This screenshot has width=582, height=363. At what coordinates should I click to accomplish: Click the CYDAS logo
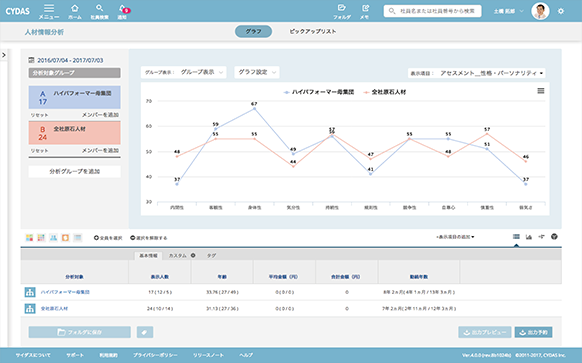17,11
